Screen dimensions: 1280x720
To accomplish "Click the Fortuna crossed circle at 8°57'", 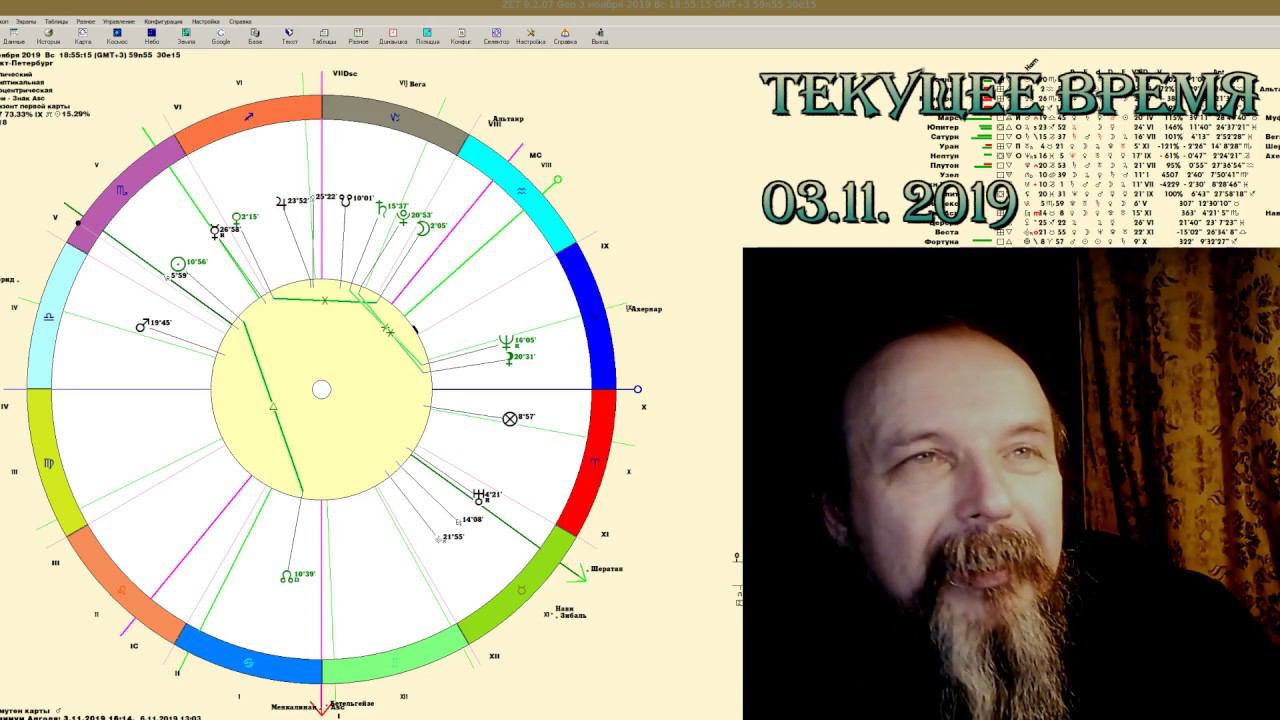I will coord(510,418).
